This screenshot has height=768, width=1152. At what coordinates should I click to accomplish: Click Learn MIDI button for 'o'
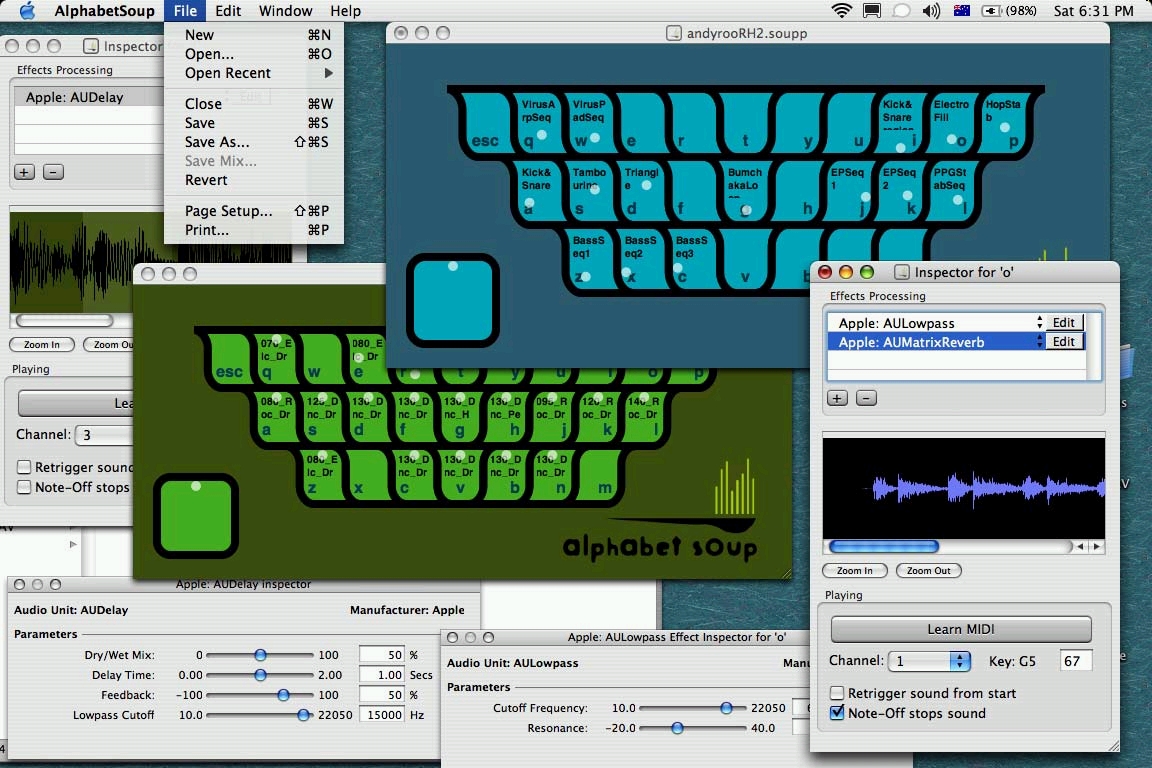click(x=961, y=629)
